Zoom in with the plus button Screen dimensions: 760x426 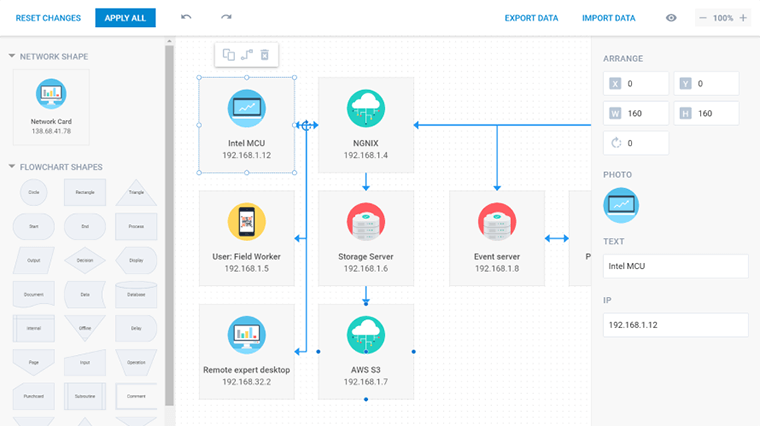(x=743, y=18)
